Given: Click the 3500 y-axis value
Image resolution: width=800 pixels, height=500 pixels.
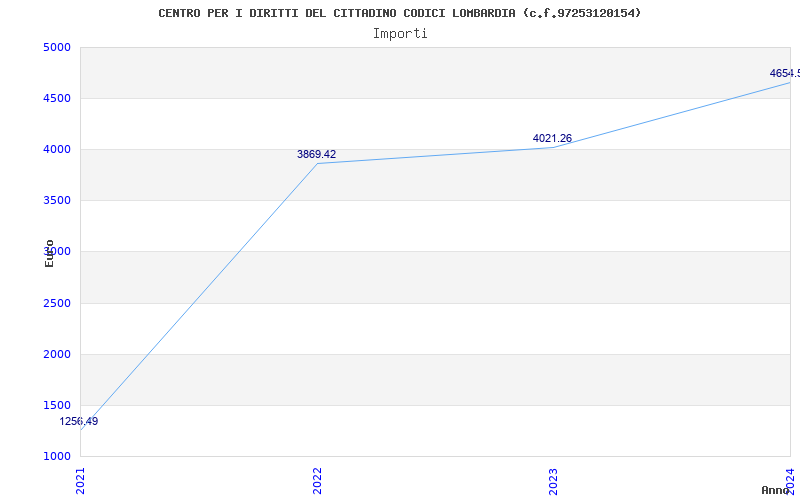Looking at the screenshot, I should [57, 201].
